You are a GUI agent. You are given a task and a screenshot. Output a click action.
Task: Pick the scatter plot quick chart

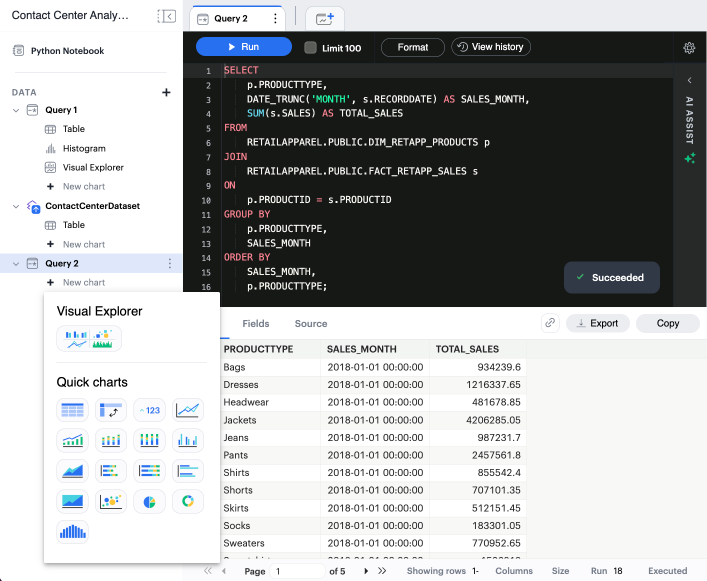pos(110,501)
